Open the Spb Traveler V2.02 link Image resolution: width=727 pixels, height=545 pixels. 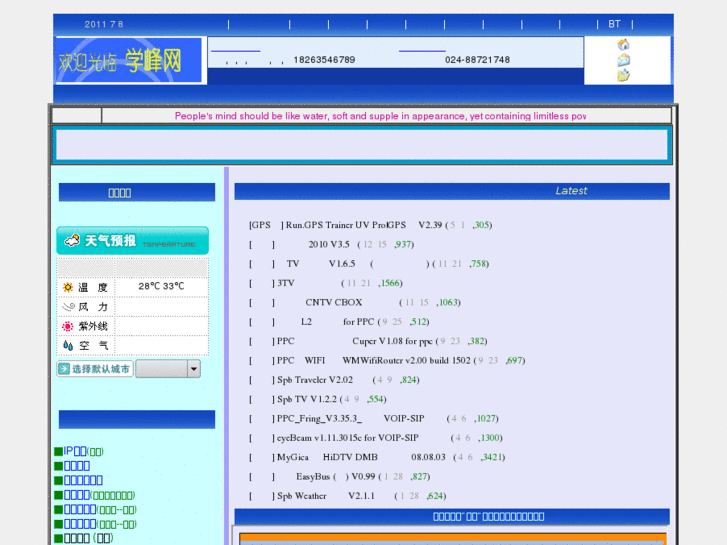click(x=314, y=380)
